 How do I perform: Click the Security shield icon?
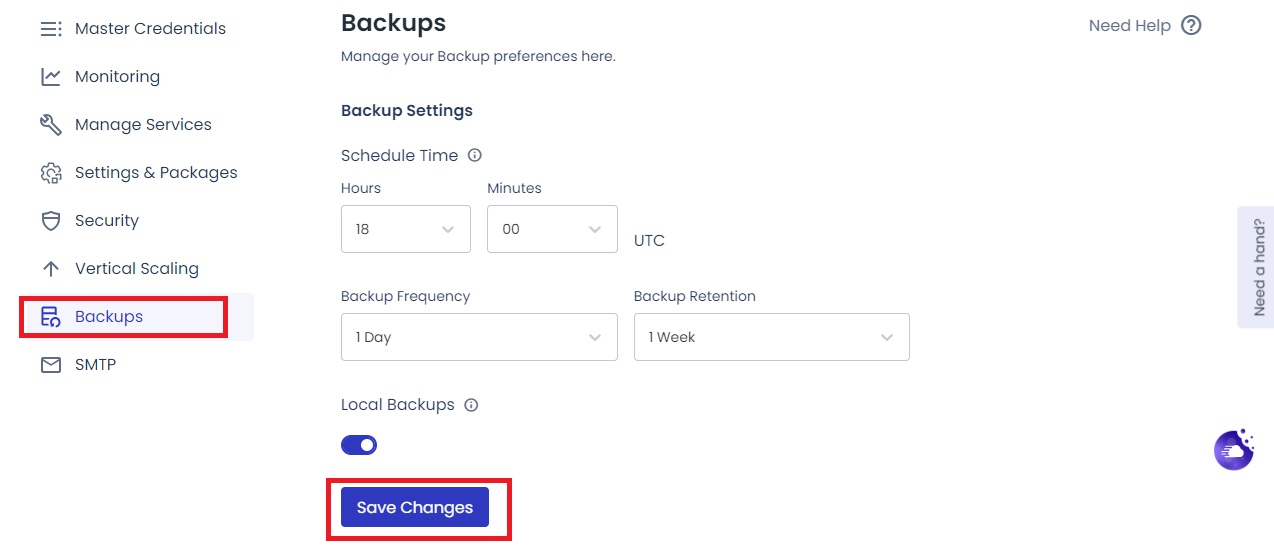[x=50, y=221]
